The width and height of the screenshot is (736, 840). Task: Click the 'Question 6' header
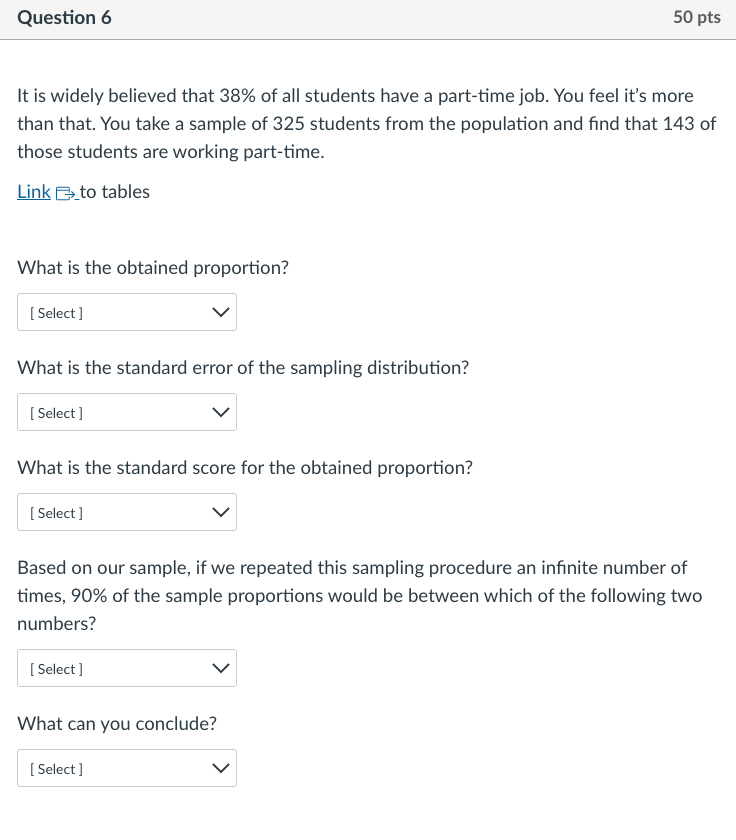pos(64,17)
